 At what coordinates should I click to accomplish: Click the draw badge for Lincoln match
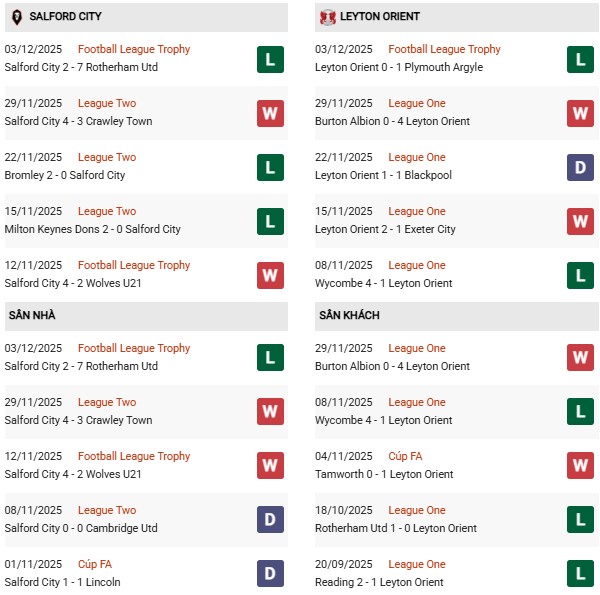click(x=270, y=574)
